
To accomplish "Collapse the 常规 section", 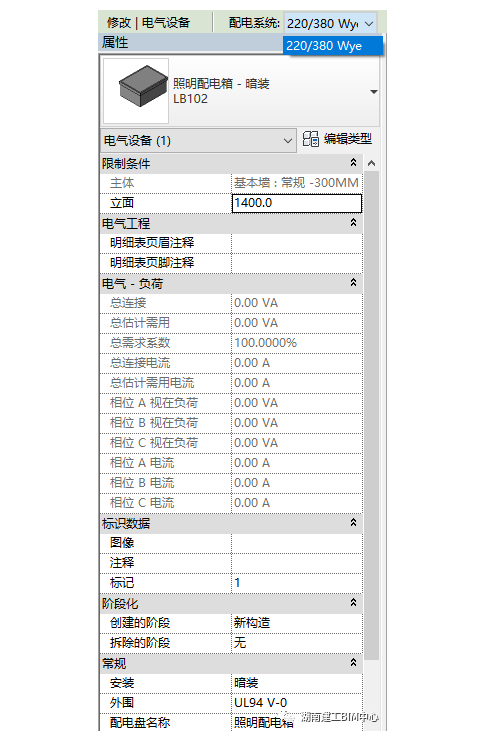I will click(x=353, y=663).
